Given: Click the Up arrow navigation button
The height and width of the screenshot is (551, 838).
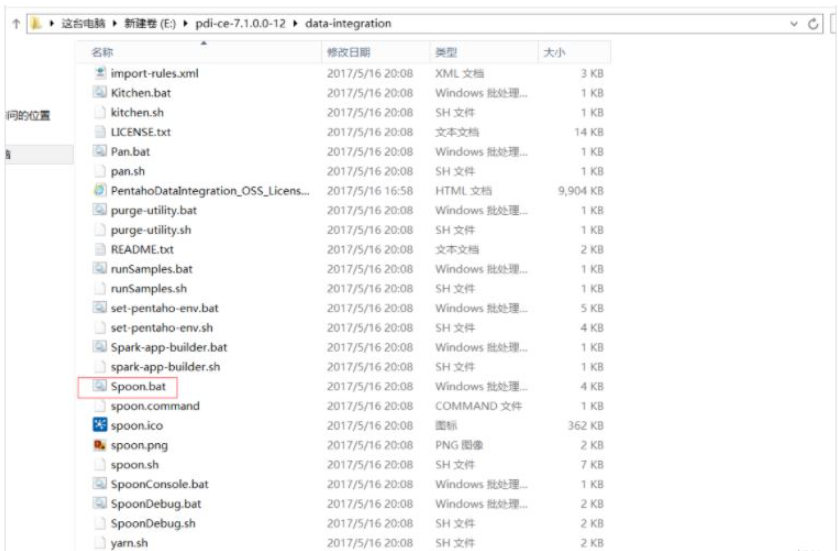Looking at the screenshot, I should click(x=16, y=24).
